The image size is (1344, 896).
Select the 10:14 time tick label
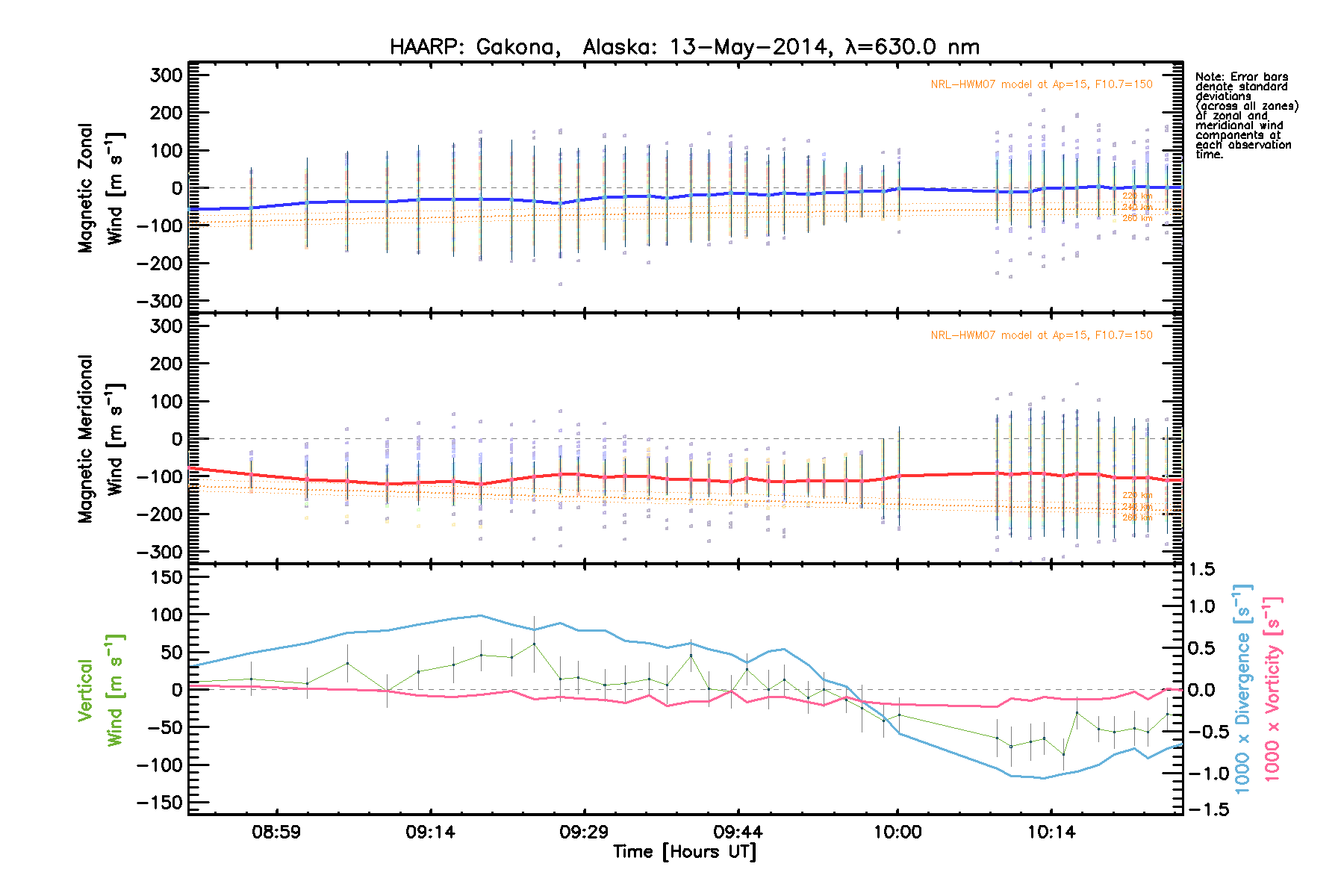pyautogui.click(x=1051, y=832)
